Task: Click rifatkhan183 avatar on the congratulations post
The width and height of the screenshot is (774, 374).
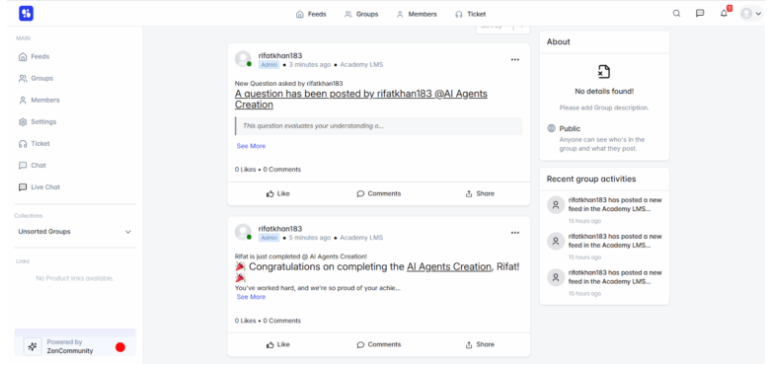Action: (x=243, y=232)
